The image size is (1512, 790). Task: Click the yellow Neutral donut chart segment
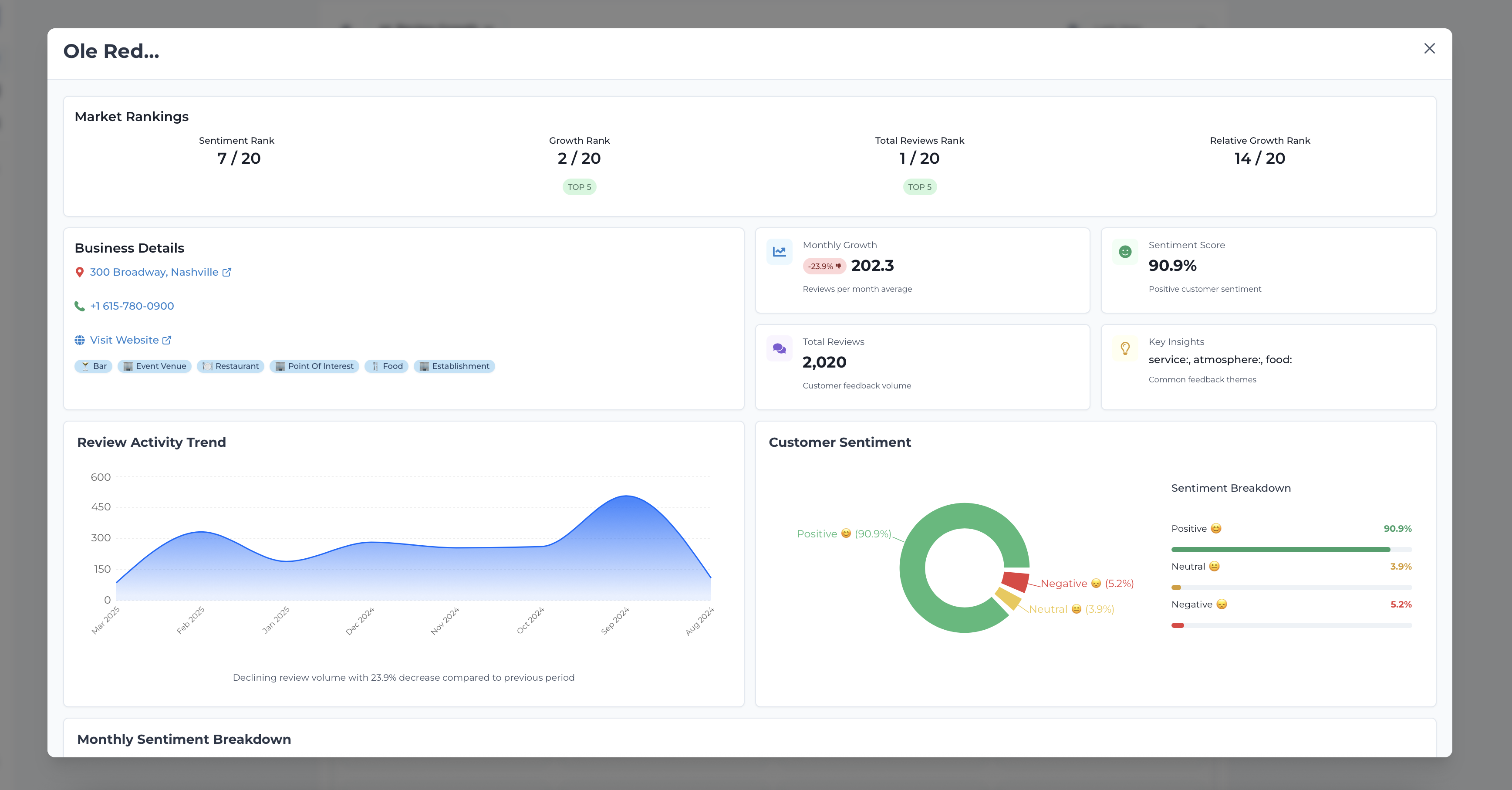[1008, 599]
